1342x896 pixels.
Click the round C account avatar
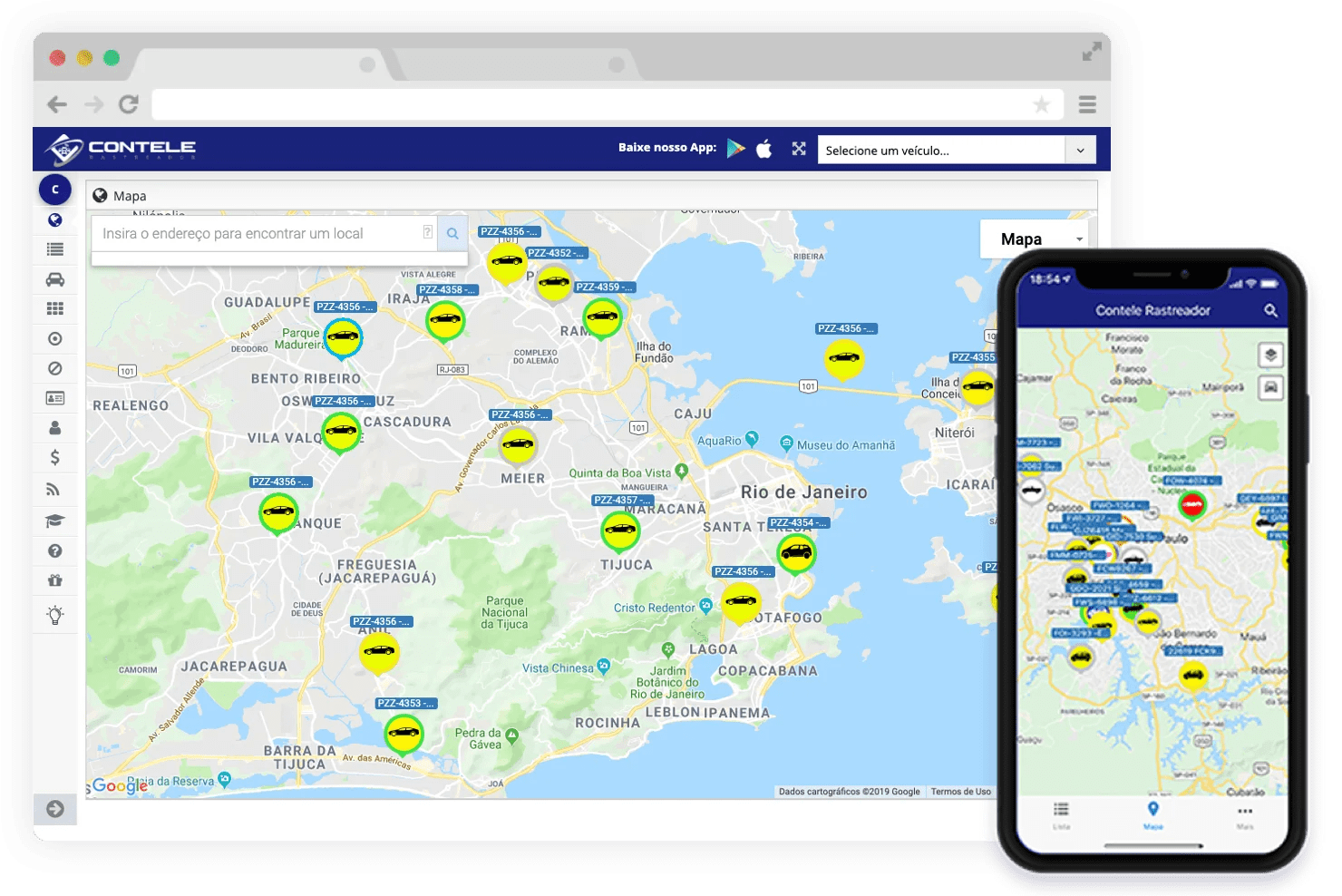pyautogui.click(x=55, y=189)
